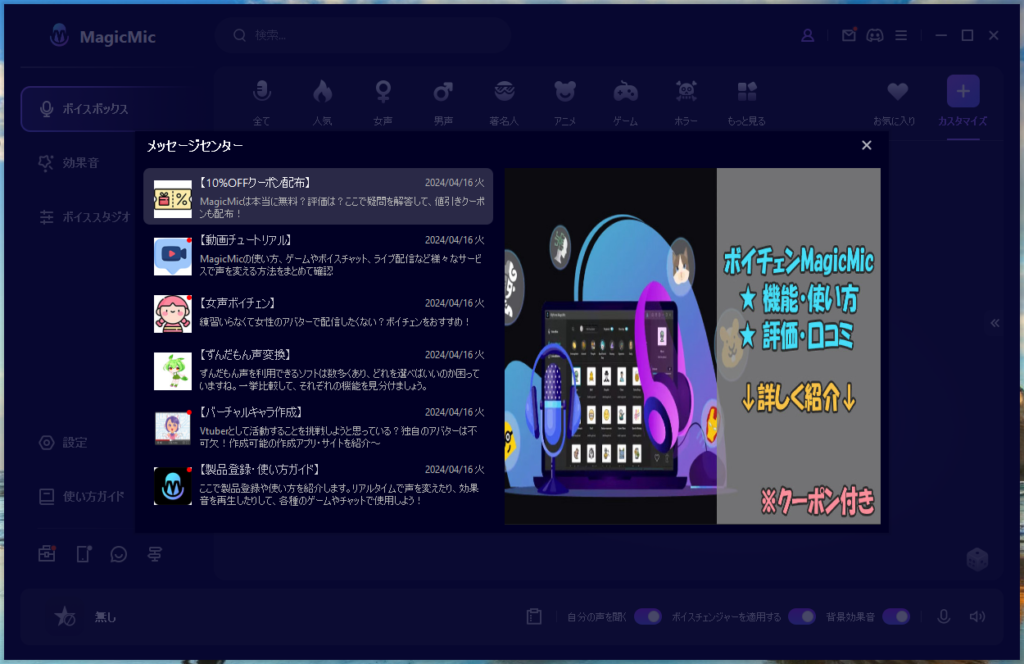Open 設定 in the sidebar
Viewport: 1024px width, 664px height.
coord(63,443)
